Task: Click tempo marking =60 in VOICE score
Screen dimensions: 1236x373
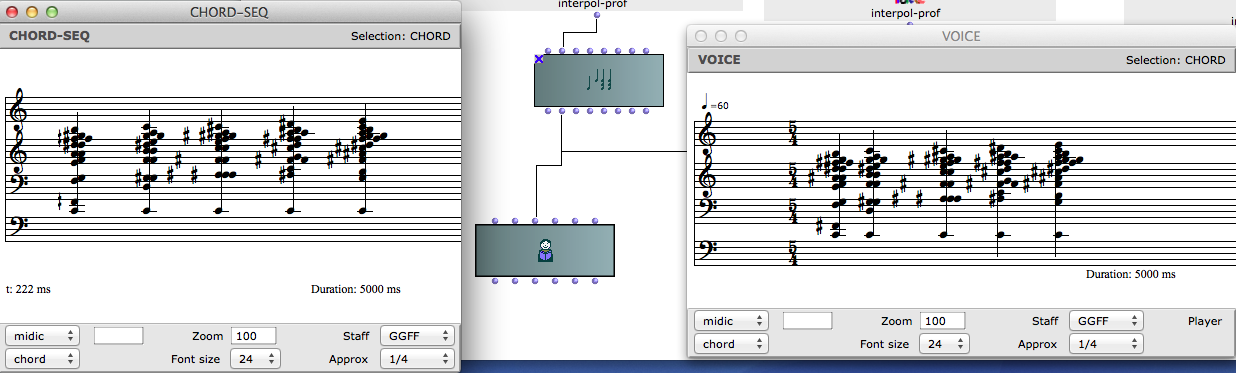Action: point(715,102)
